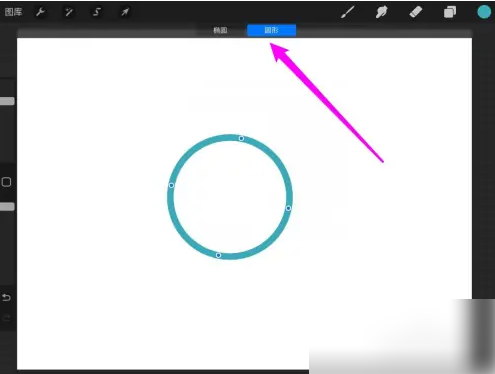
Task: Select the top control node of circle
Action: [241, 138]
